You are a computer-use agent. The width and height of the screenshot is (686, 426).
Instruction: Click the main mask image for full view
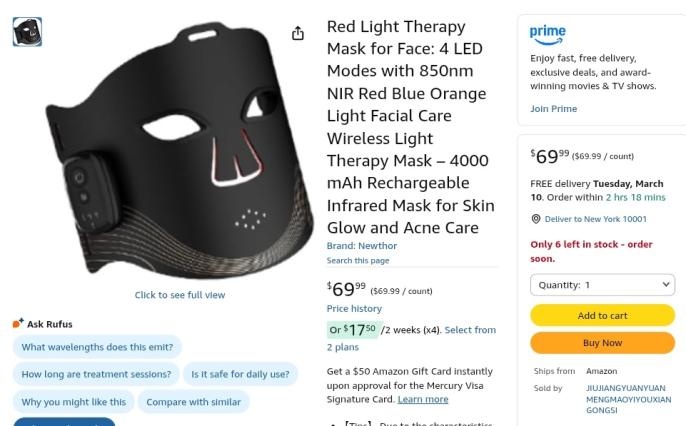(179, 151)
